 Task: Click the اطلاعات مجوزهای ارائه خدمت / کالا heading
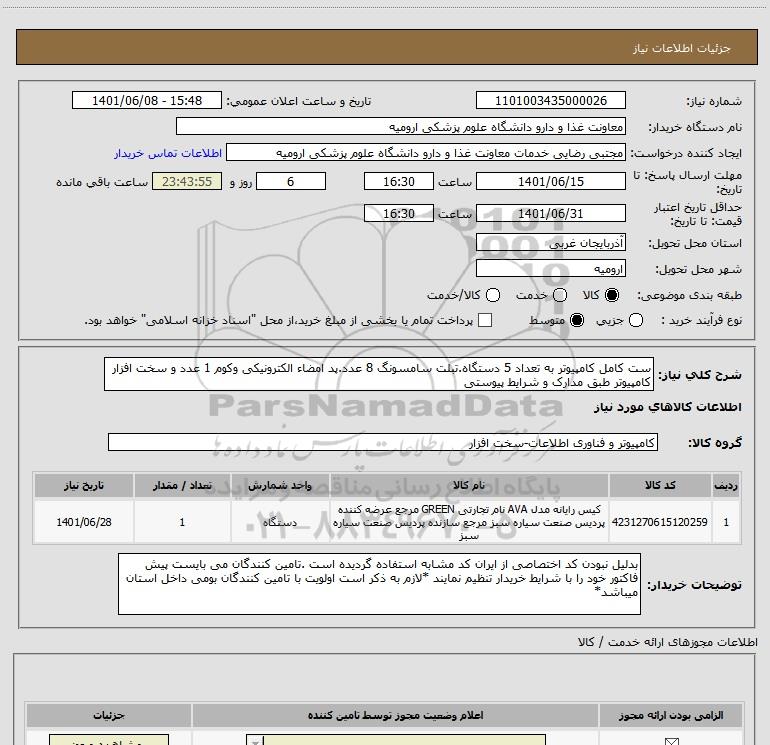[x=667, y=642]
